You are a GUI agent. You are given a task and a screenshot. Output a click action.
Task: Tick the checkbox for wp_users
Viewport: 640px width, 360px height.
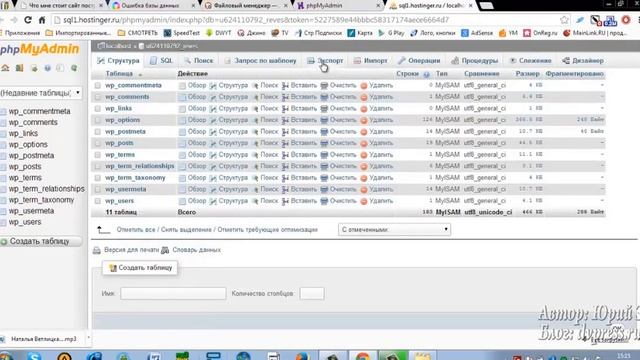tap(98, 201)
